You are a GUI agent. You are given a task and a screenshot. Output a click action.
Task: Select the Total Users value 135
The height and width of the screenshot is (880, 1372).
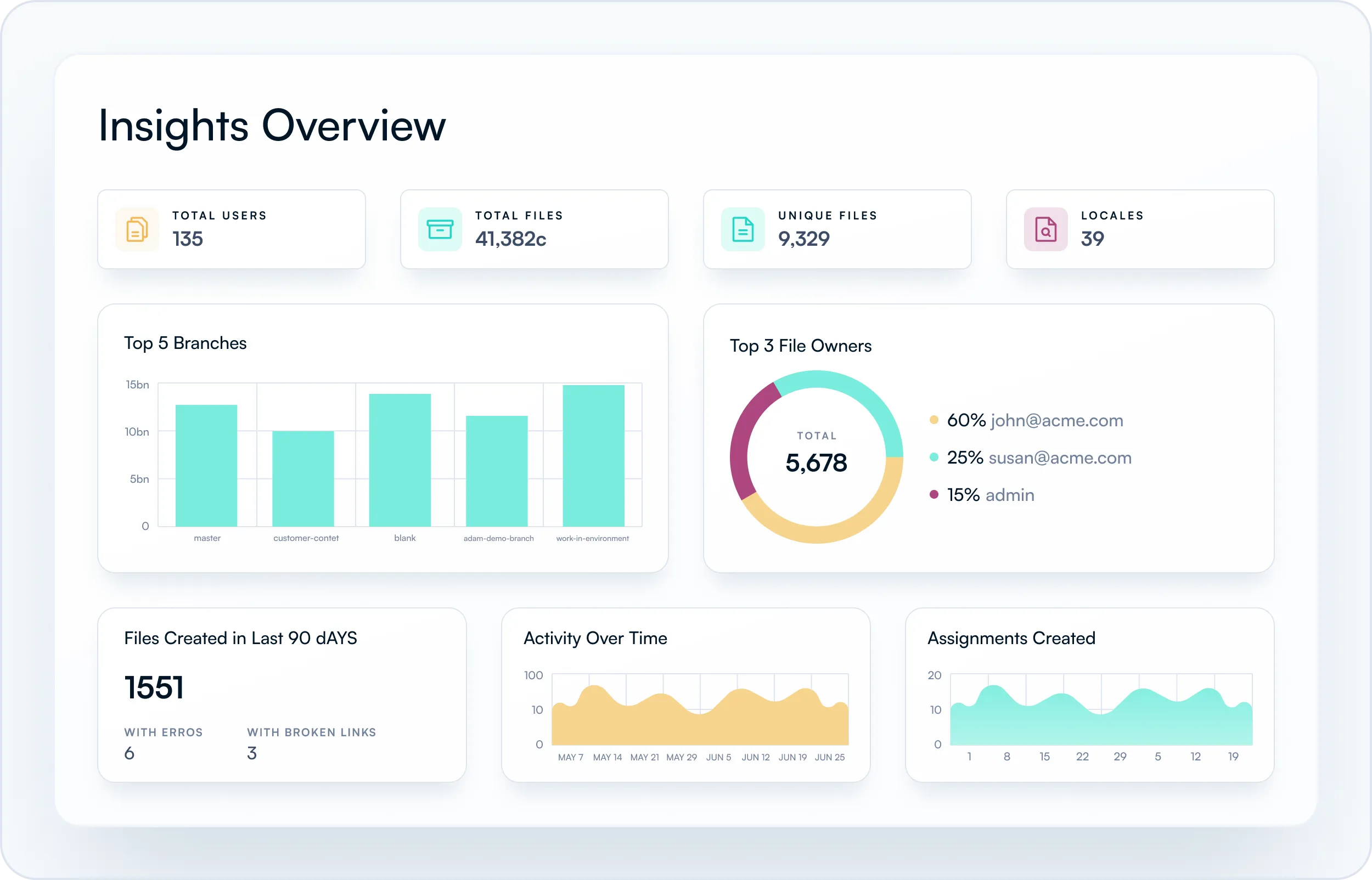(188, 239)
